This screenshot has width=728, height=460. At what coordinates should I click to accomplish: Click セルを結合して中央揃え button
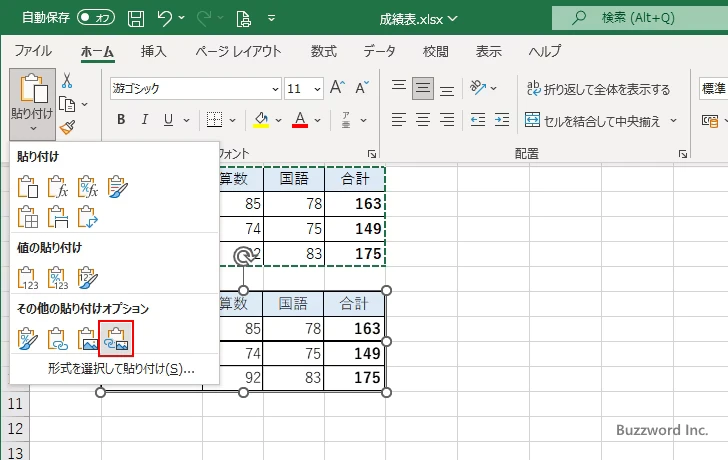[592, 121]
